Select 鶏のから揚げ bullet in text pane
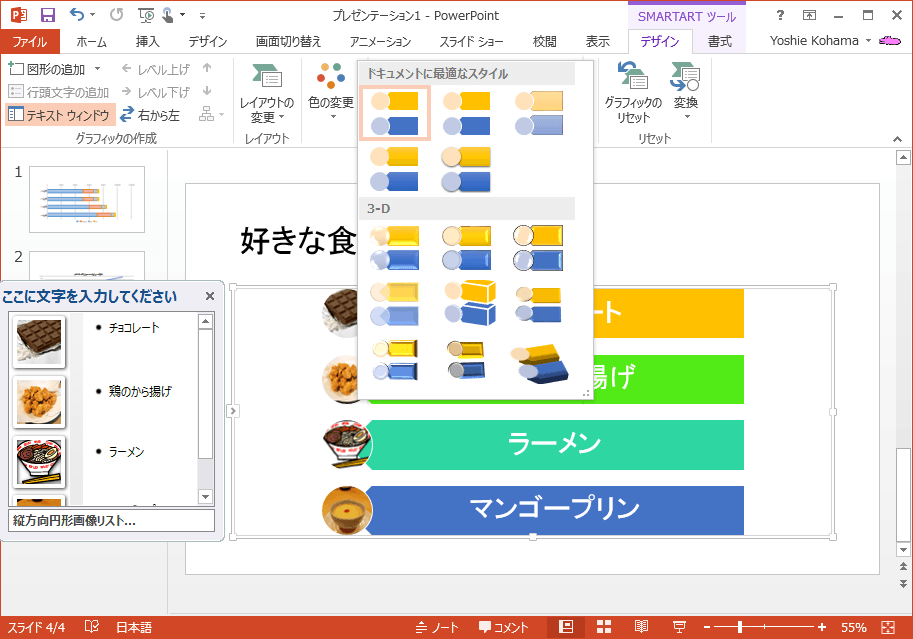 [x=140, y=391]
